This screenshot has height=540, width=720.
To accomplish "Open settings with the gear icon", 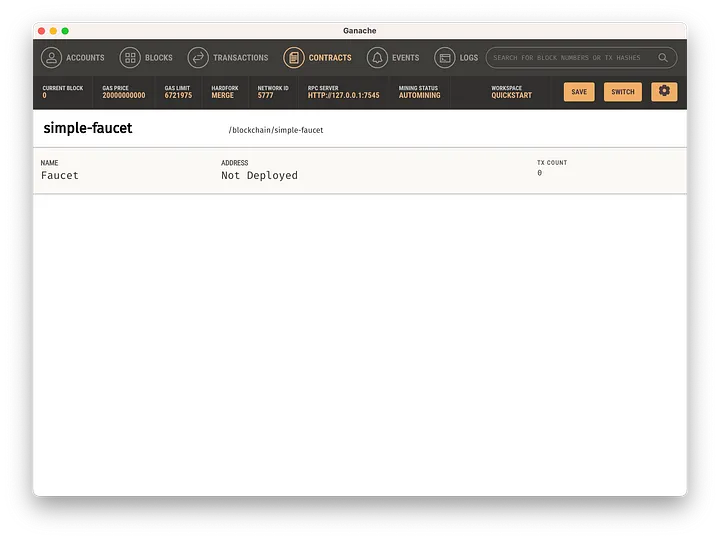I will (664, 91).
